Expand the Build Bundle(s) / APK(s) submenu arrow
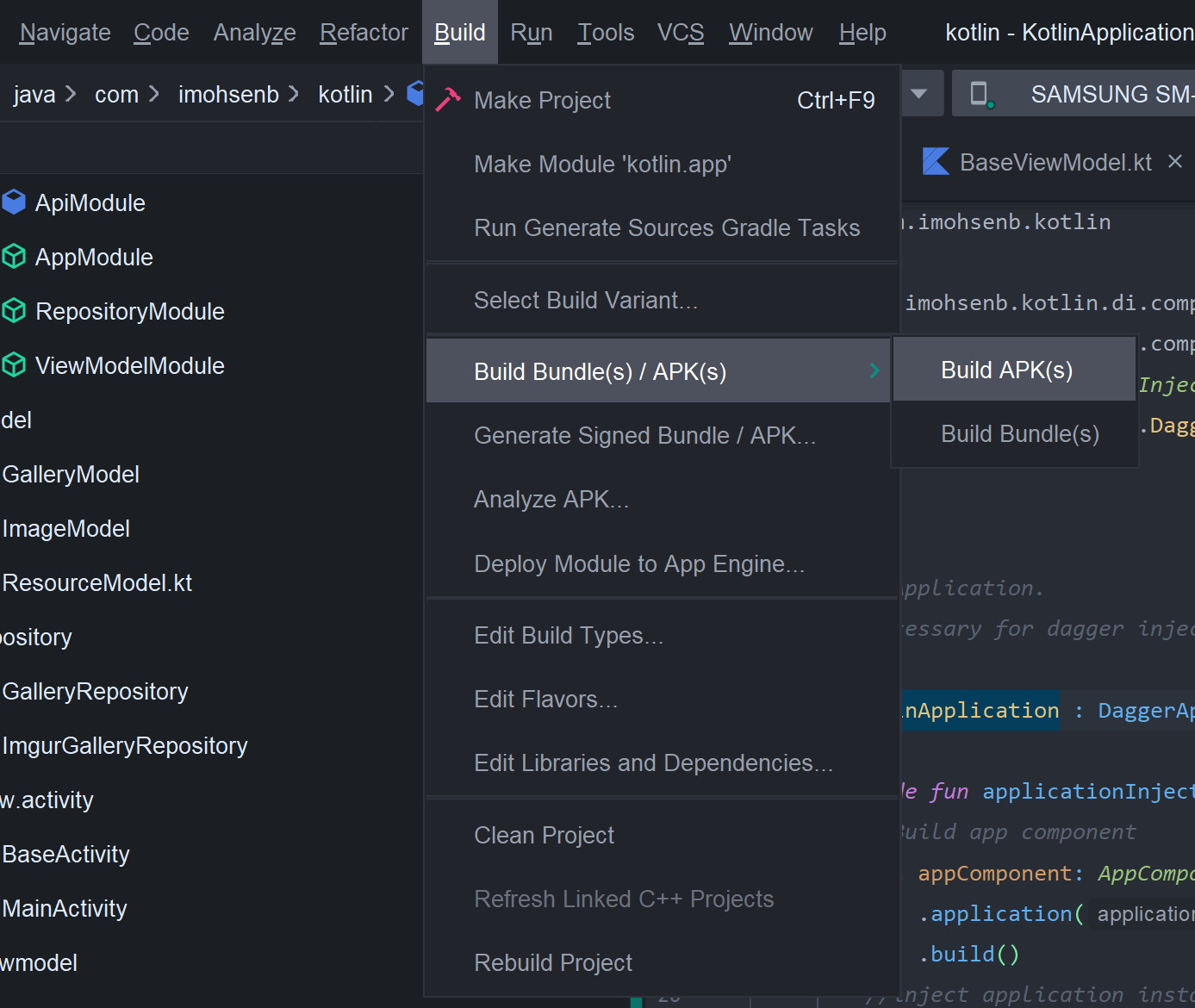1195x1008 pixels. 874,370
